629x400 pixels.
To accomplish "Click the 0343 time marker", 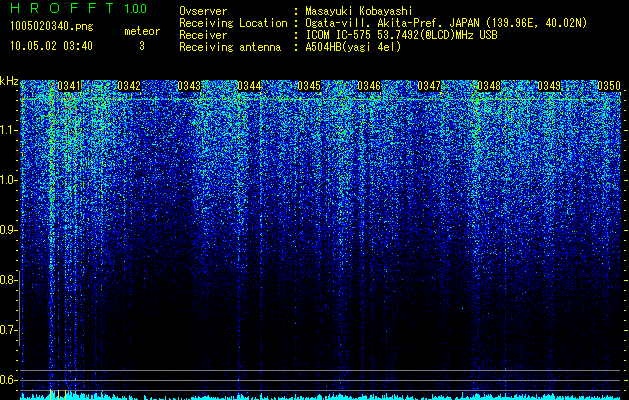I will point(189,86).
